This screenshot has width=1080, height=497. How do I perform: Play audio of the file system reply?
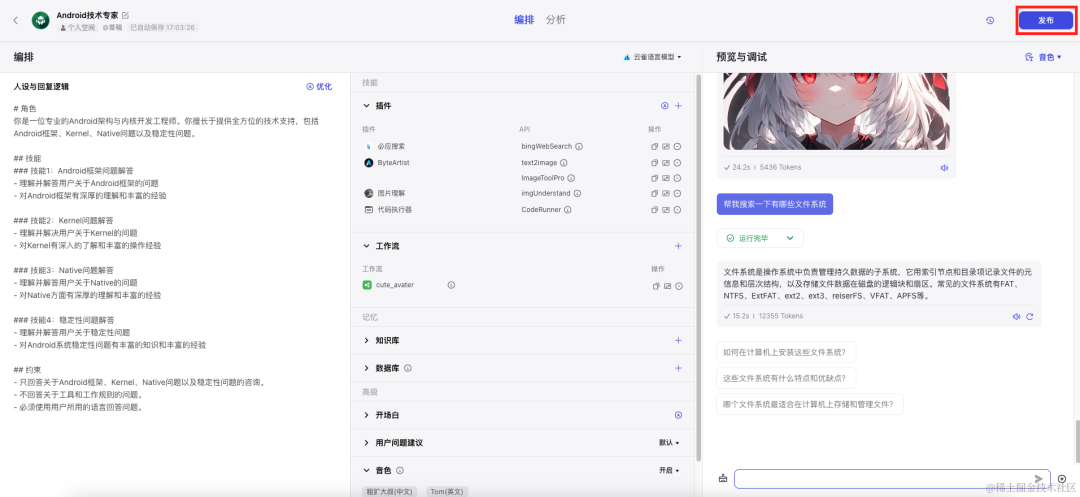click(1016, 316)
